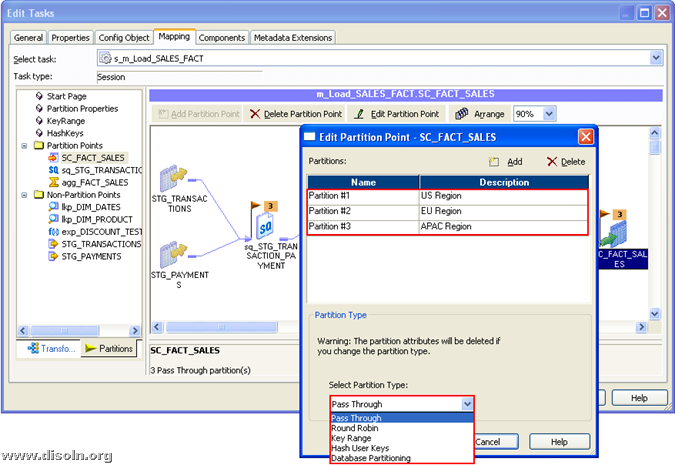
Task: Click Delete Partition Point in toolbar
Action: tap(296, 114)
